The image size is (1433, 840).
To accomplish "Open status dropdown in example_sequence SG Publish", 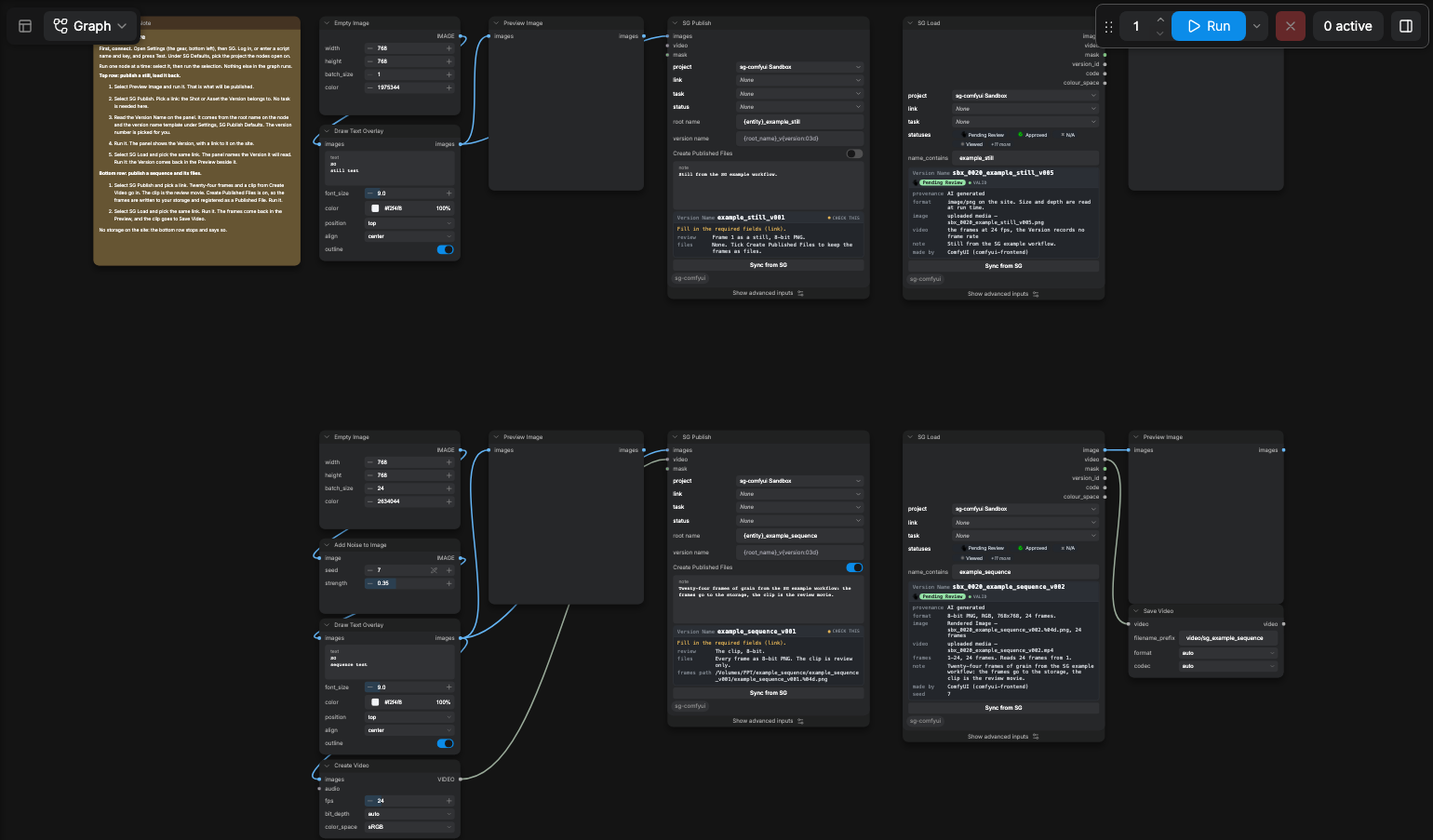I will (800, 521).
